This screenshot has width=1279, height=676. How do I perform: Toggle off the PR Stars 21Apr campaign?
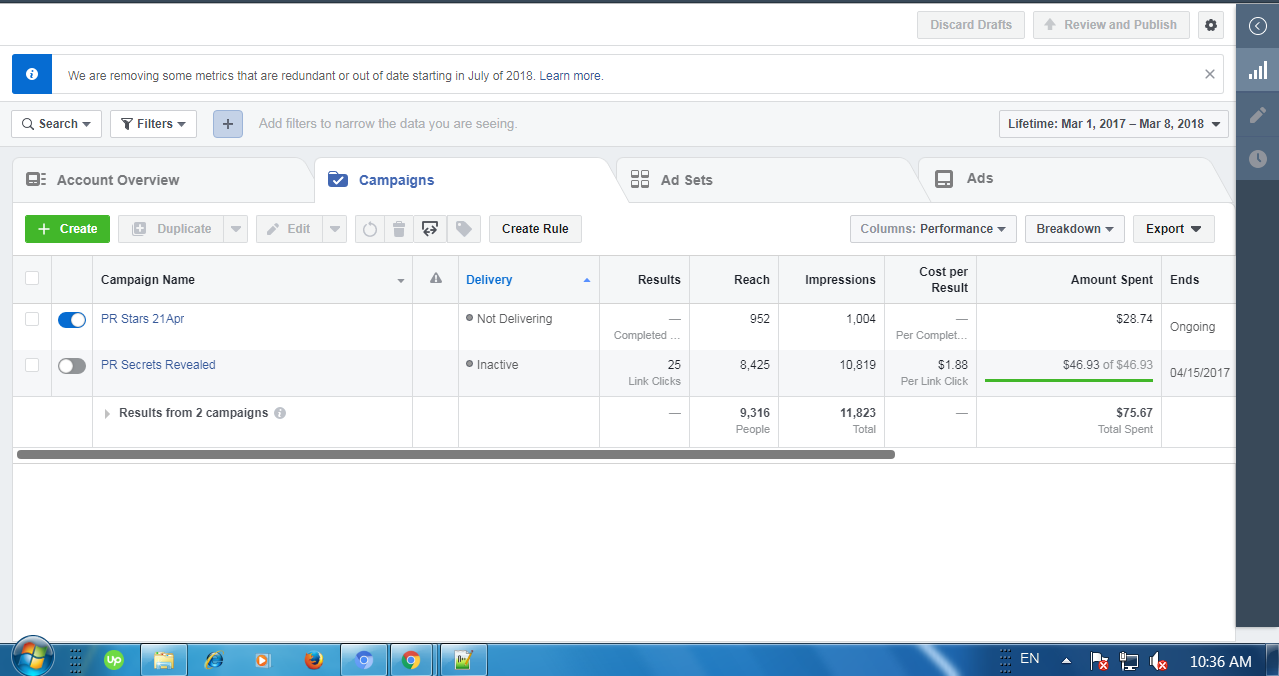[72, 320]
